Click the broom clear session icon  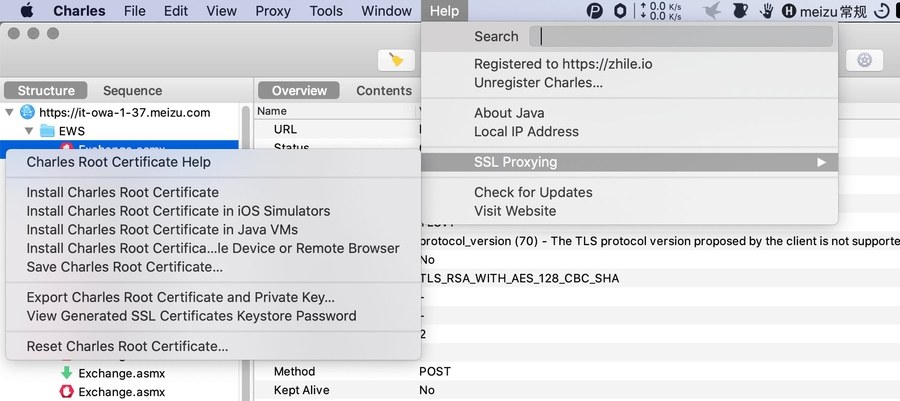[396, 60]
